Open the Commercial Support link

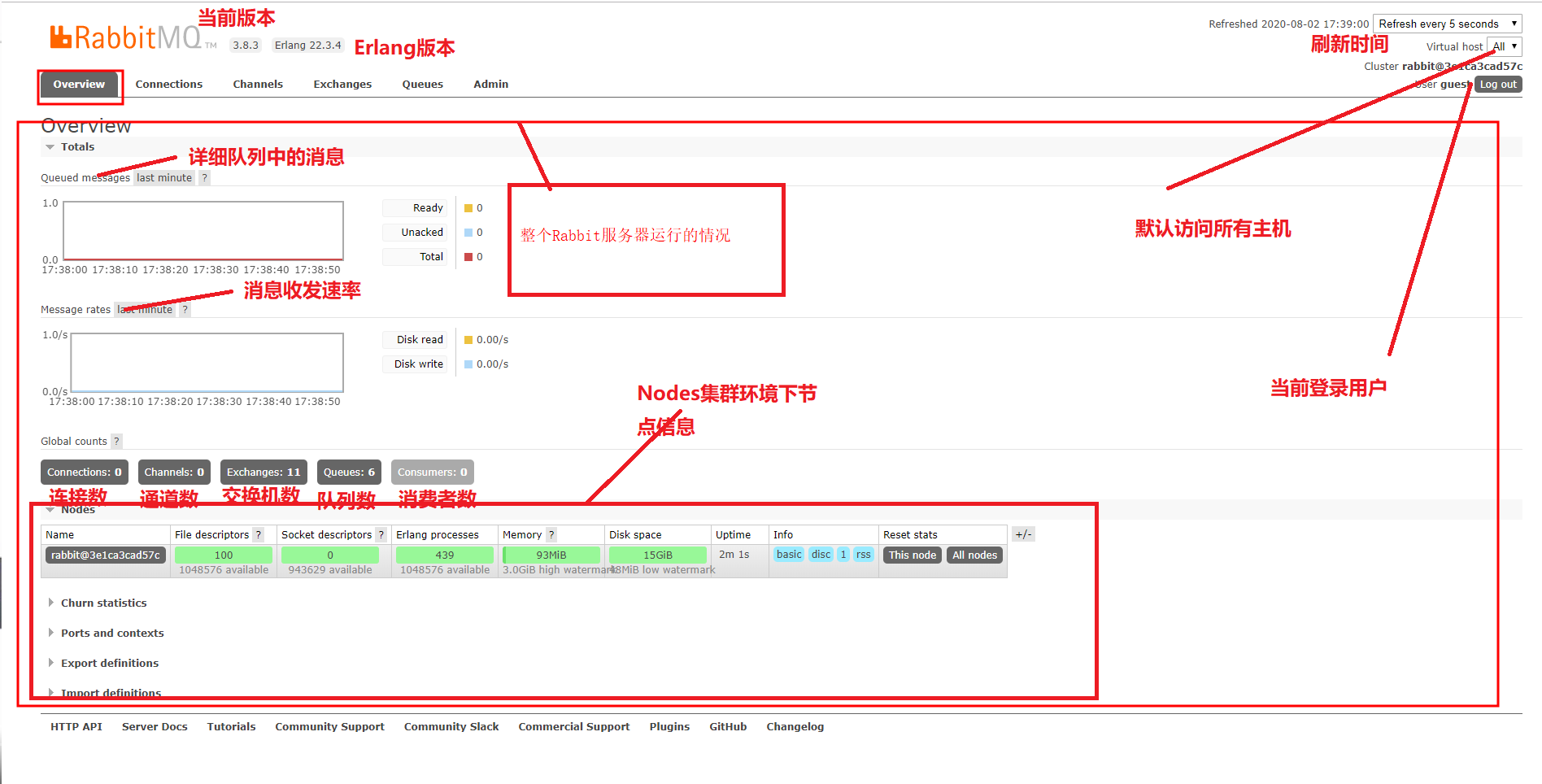tap(574, 726)
